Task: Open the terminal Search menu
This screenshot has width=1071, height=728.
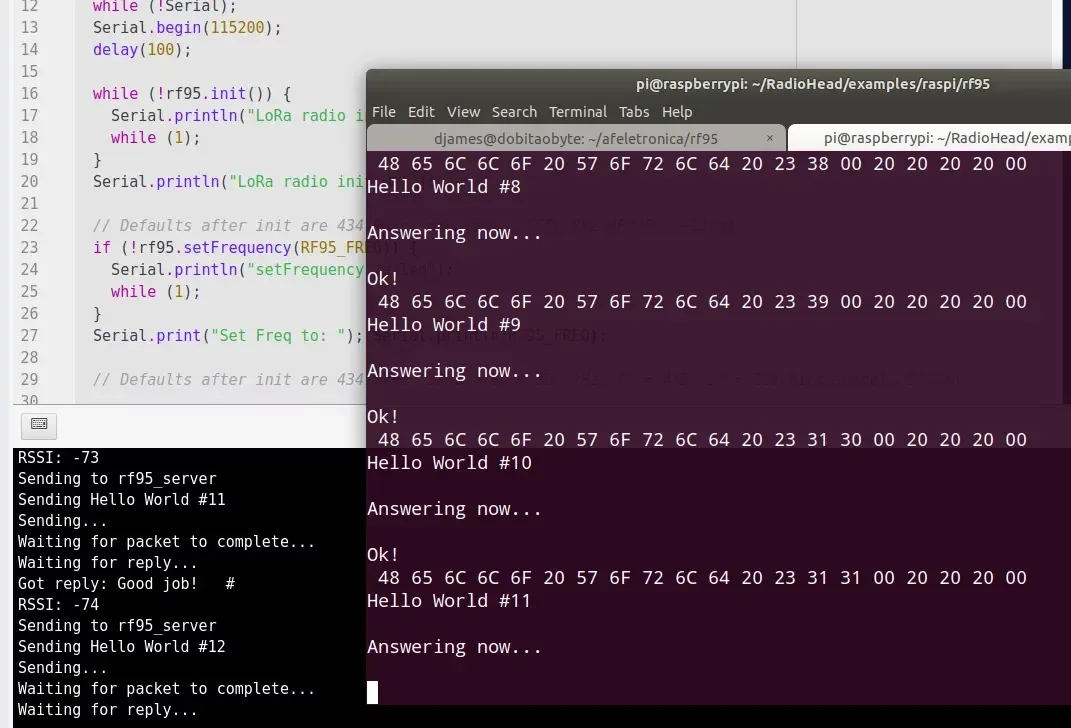Action: pyautogui.click(x=514, y=111)
